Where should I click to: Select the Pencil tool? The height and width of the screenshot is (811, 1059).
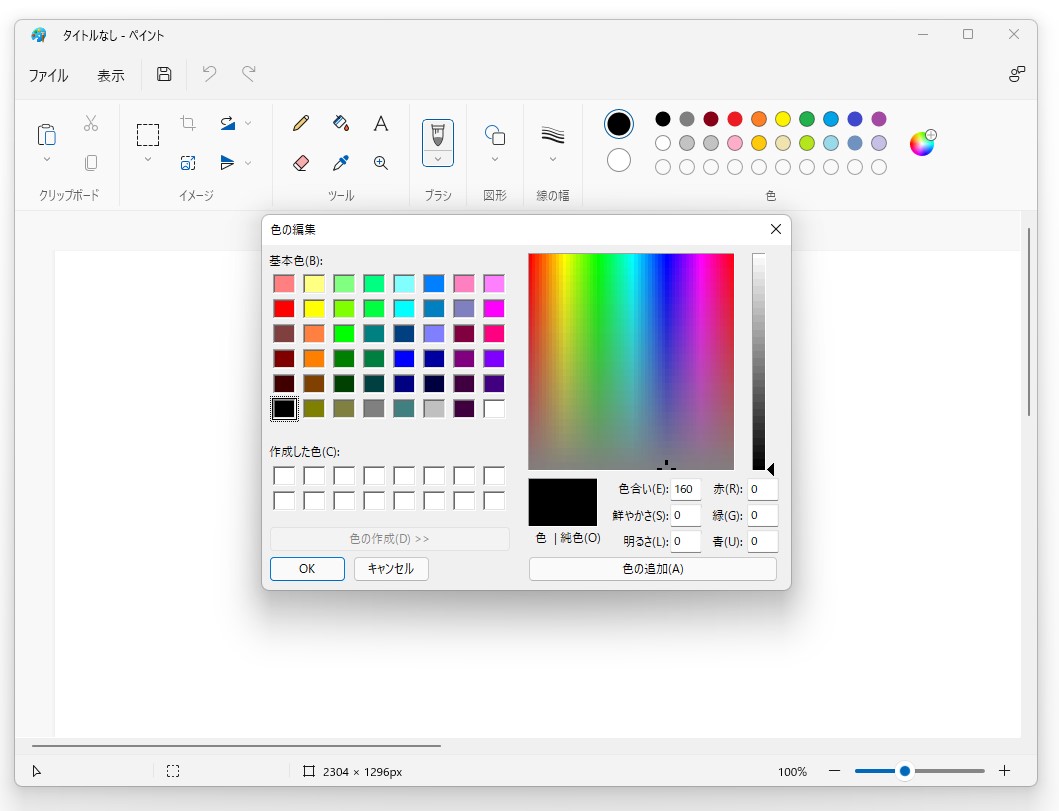(x=301, y=124)
